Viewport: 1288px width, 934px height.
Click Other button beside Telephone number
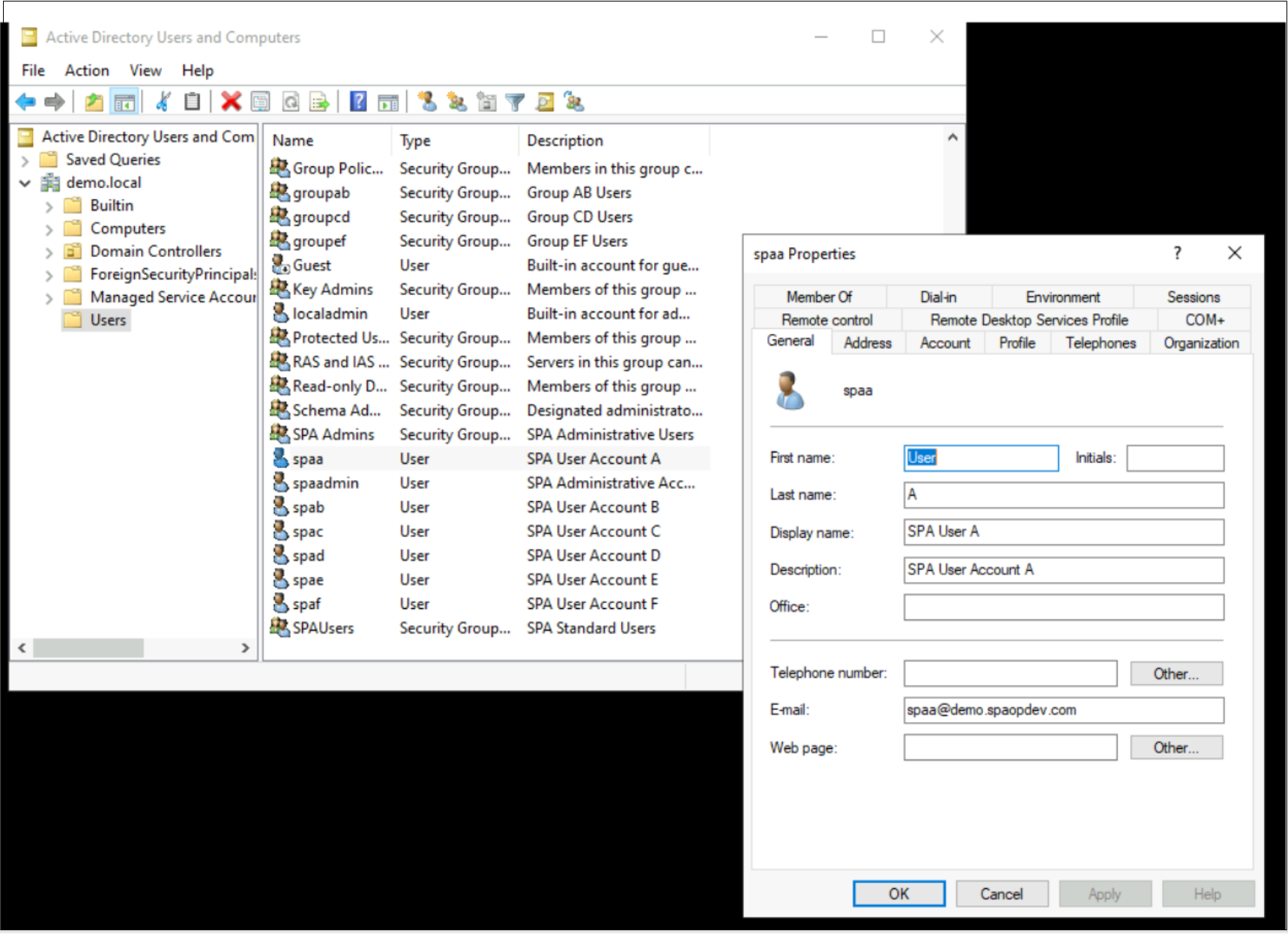click(1176, 673)
